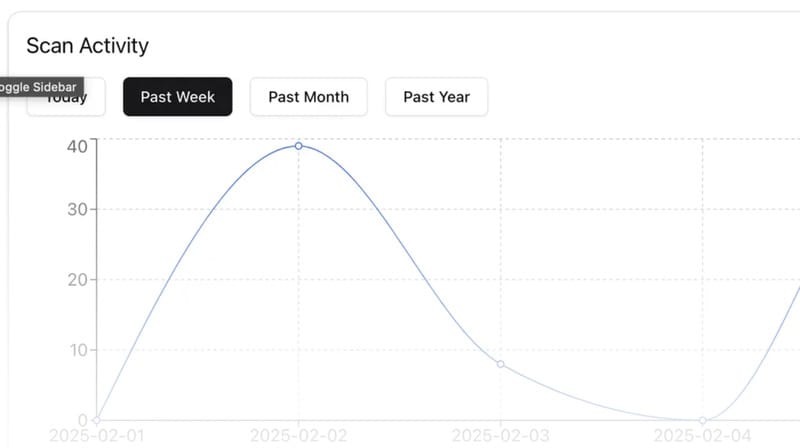800x448 pixels.
Task: Select the Past Week range button
Action: 177,97
